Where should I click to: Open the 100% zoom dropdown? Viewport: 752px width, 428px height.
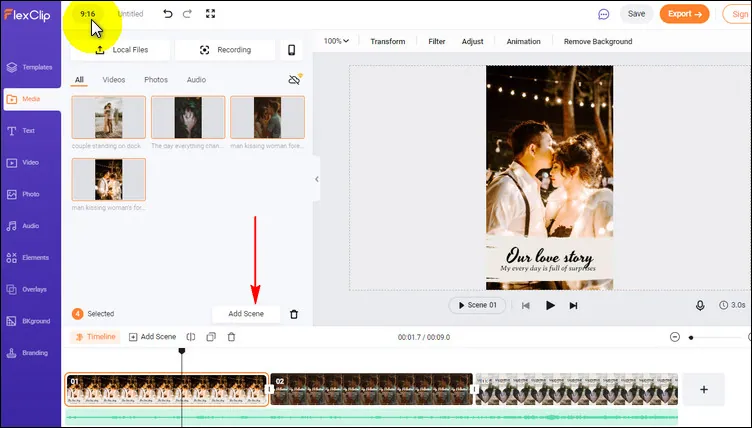(x=336, y=41)
